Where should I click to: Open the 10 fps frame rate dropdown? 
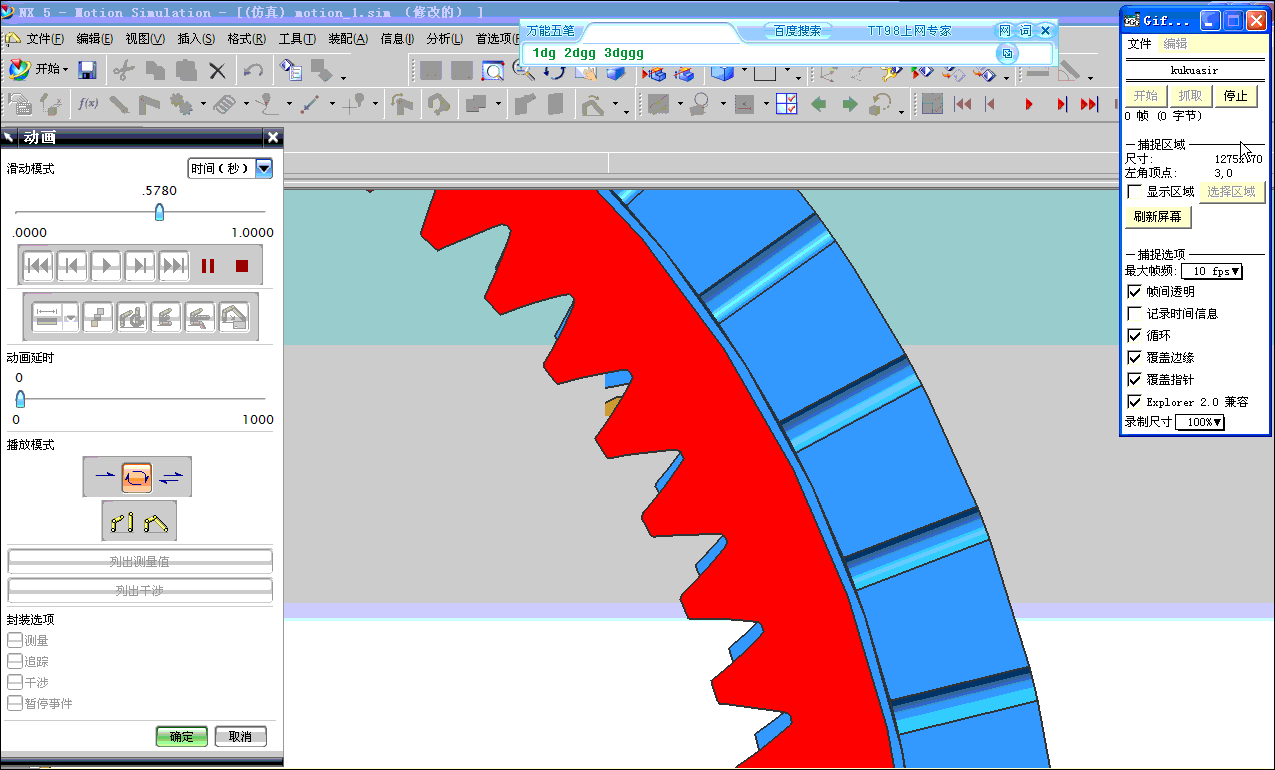(1212, 271)
